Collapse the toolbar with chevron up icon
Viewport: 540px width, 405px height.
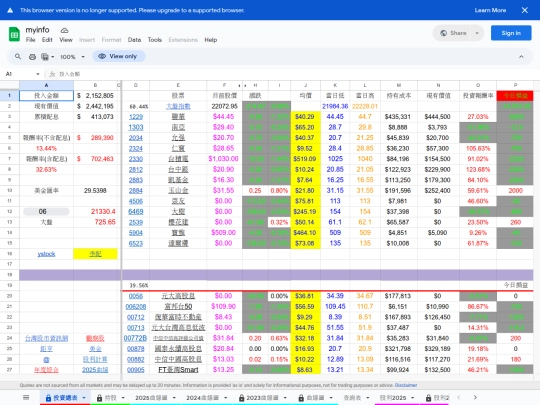point(521,56)
